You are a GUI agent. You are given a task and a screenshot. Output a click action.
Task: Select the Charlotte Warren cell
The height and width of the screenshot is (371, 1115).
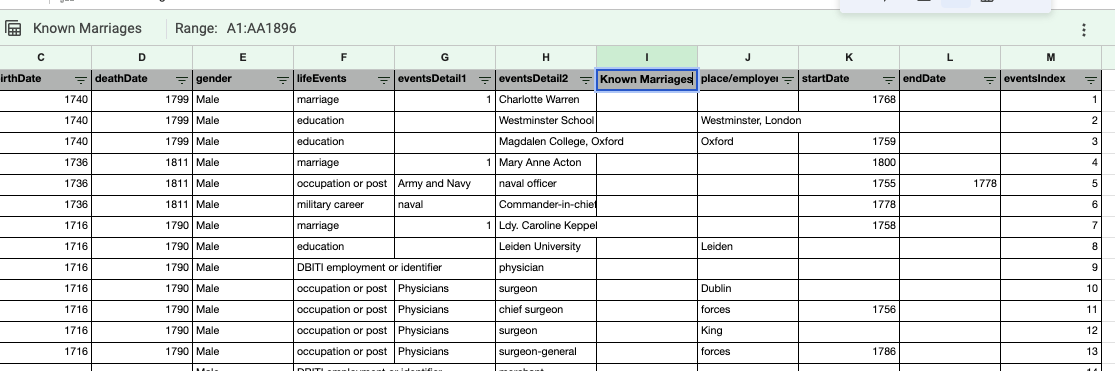545,100
